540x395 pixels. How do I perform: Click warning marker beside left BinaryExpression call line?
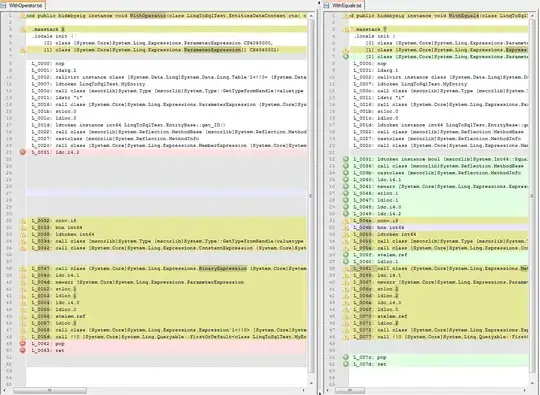click(x=23, y=268)
